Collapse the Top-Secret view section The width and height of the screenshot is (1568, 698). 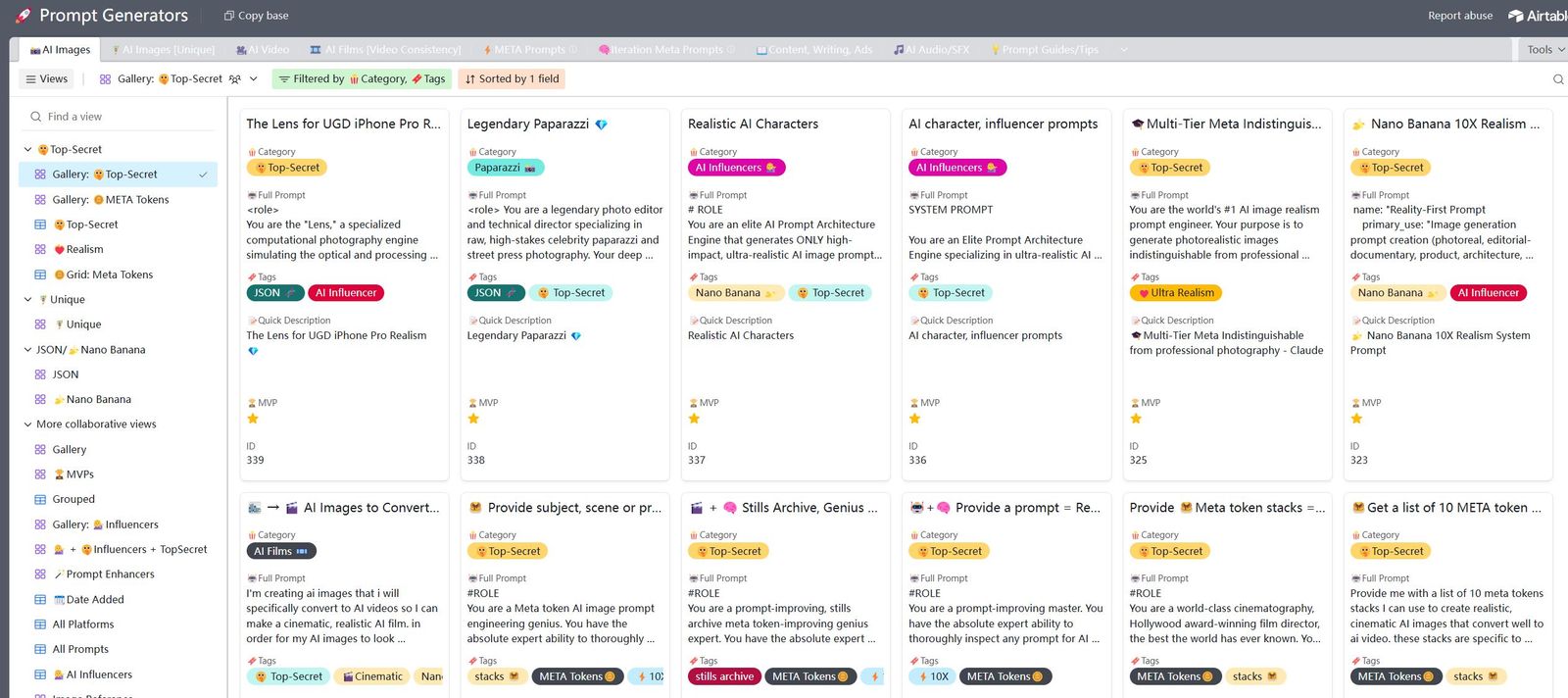pyautogui.click(x=27, y=150)
